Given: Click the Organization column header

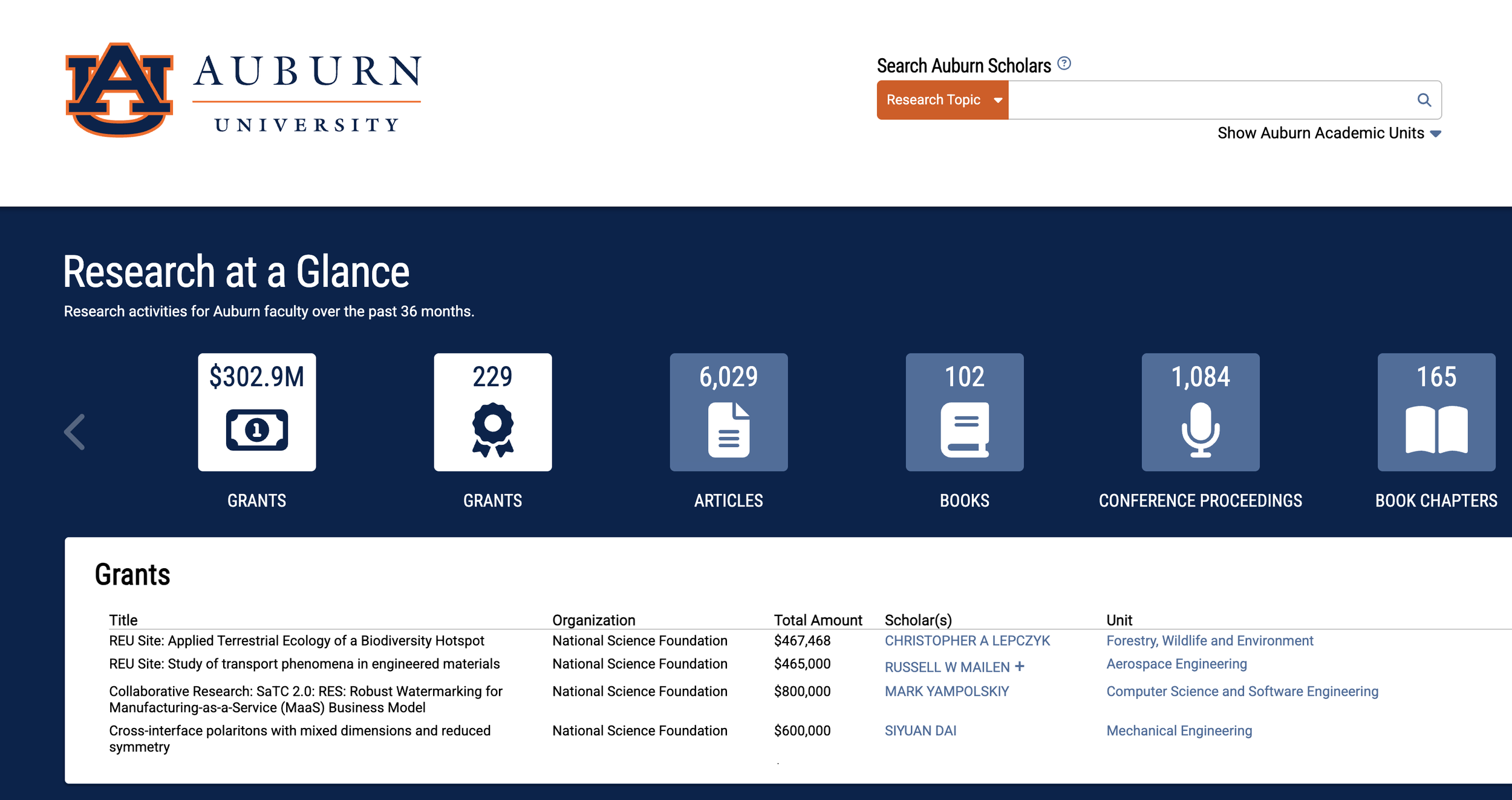Looking at the screenshot, I should coord(594,620).
